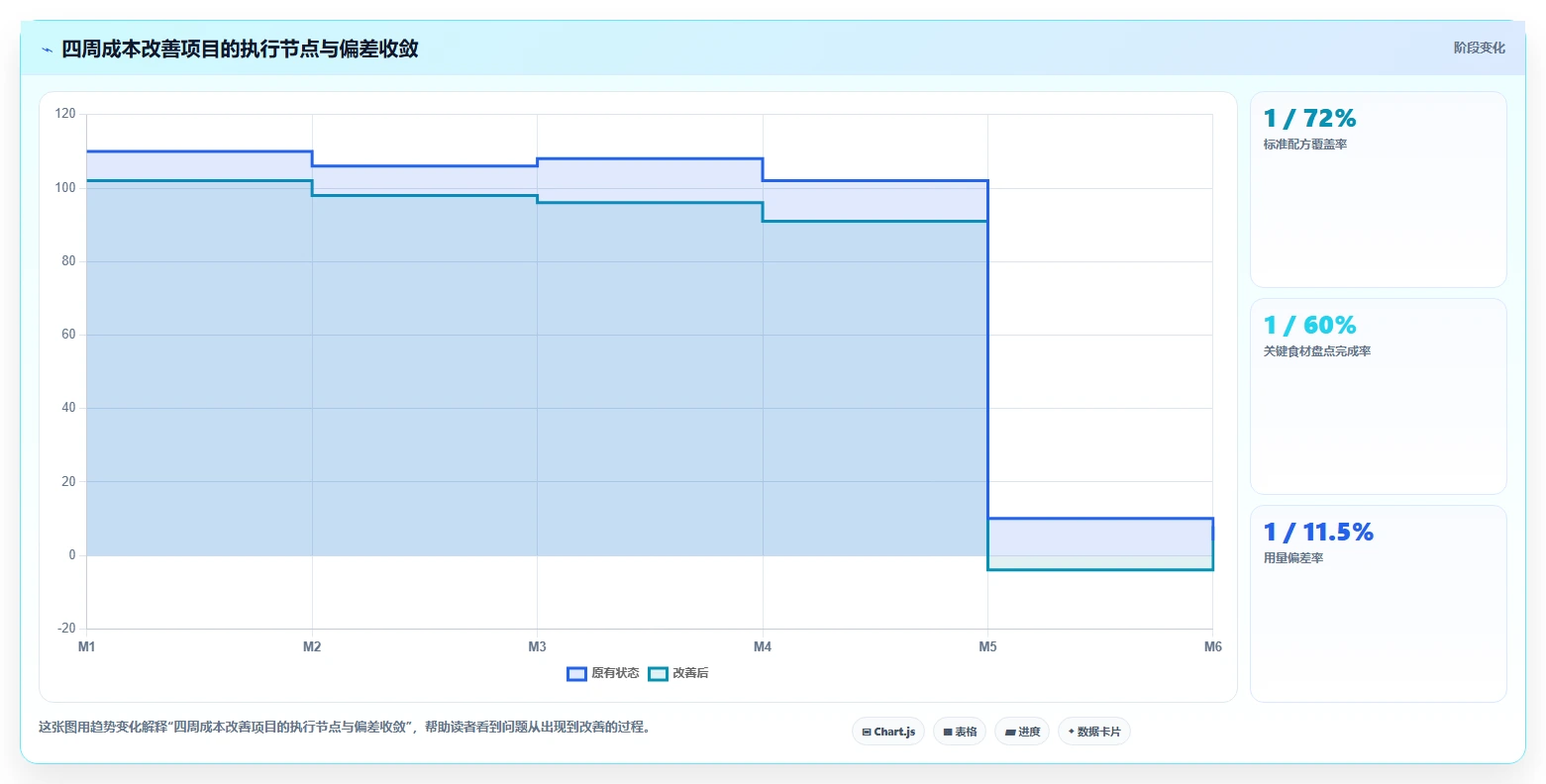Click the 表格 tag button

[960, 732]
